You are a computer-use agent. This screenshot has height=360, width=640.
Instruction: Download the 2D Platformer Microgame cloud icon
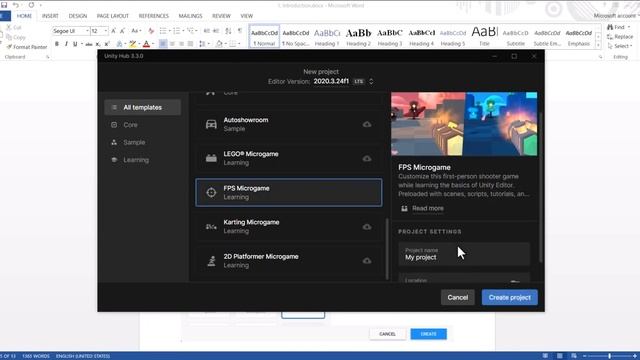367,260
